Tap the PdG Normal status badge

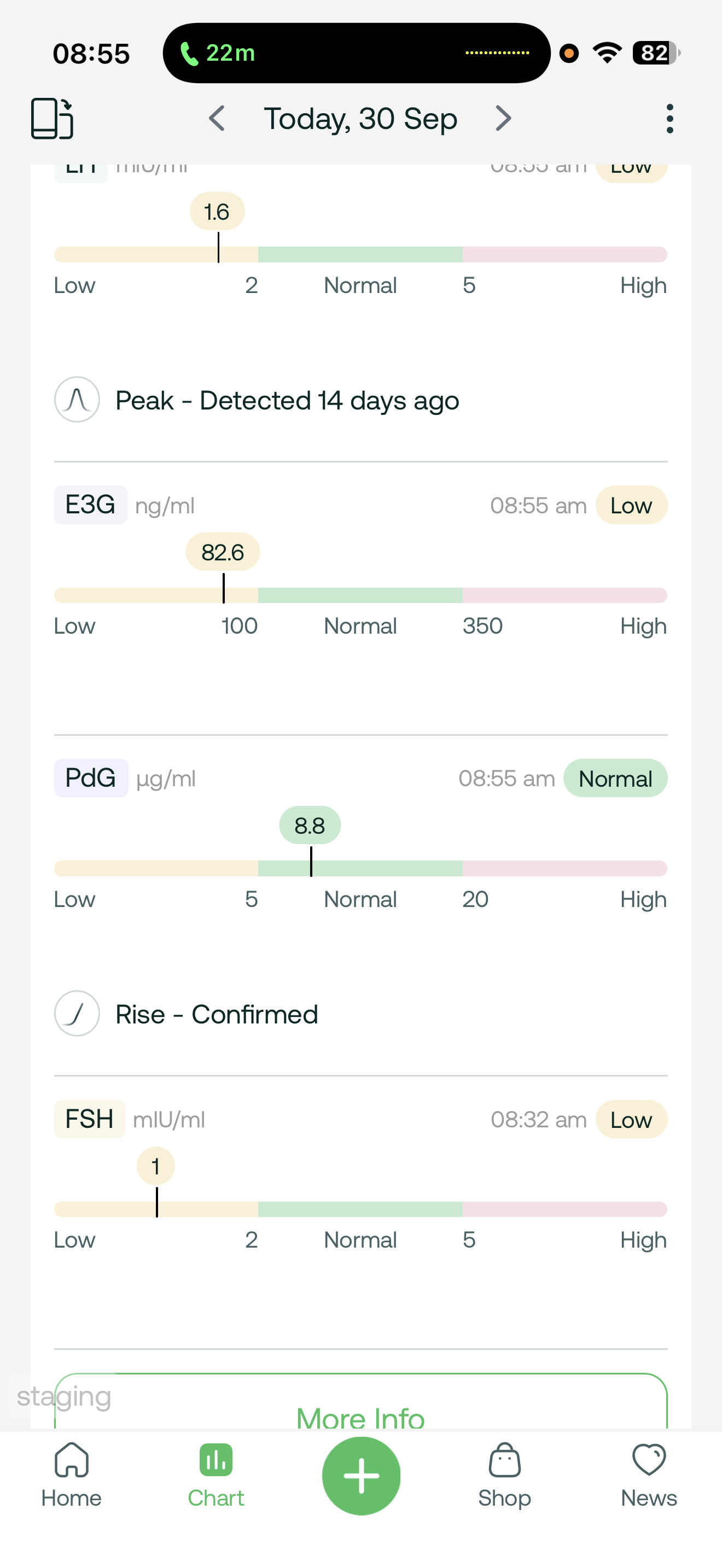pos(615,779)
